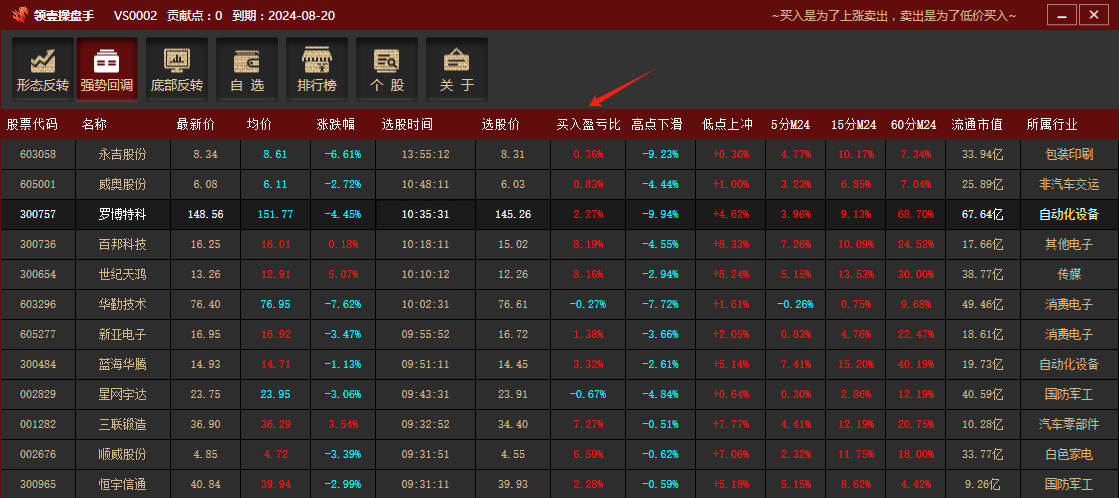Select the 罗博特科 stock row

pyautogui.click(x=122, y=214)
